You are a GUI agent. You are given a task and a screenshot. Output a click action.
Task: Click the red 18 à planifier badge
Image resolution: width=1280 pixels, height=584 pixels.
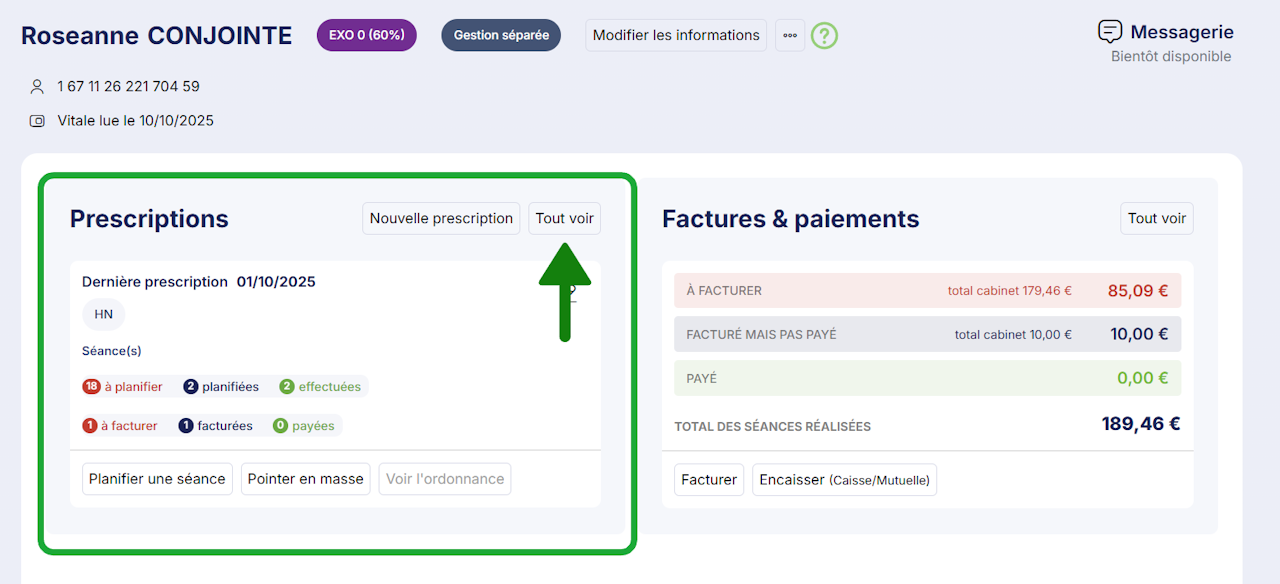123,387
